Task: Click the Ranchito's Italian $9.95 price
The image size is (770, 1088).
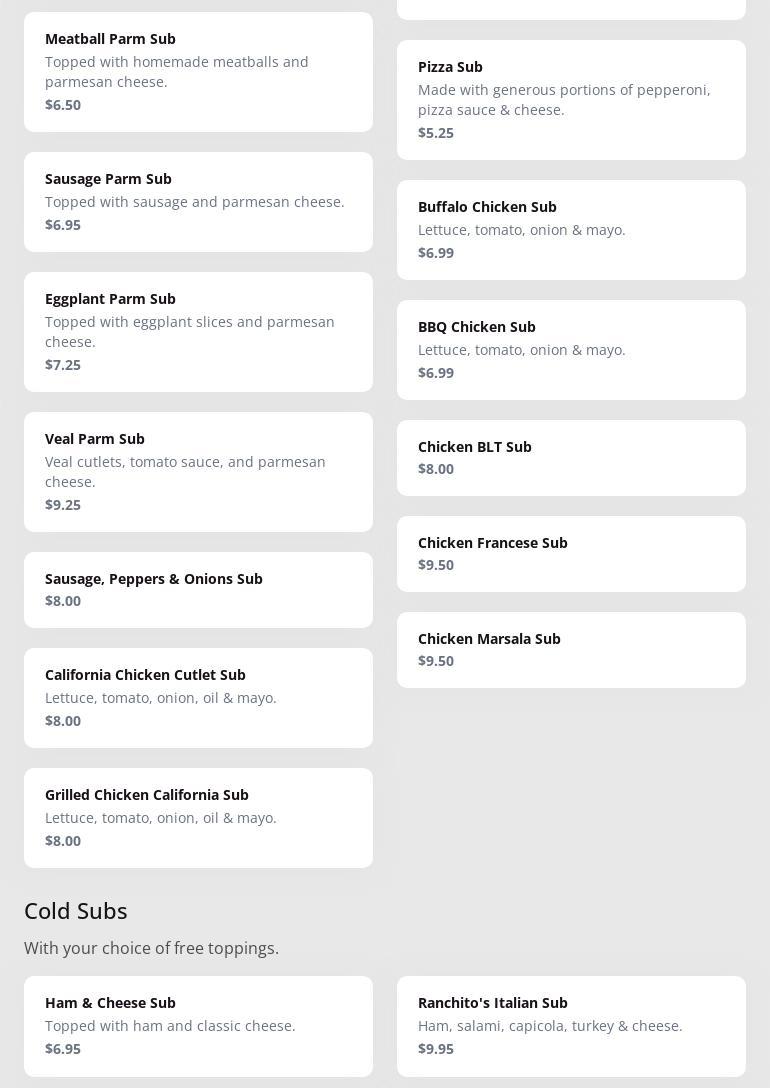Action: [436, 1049]
